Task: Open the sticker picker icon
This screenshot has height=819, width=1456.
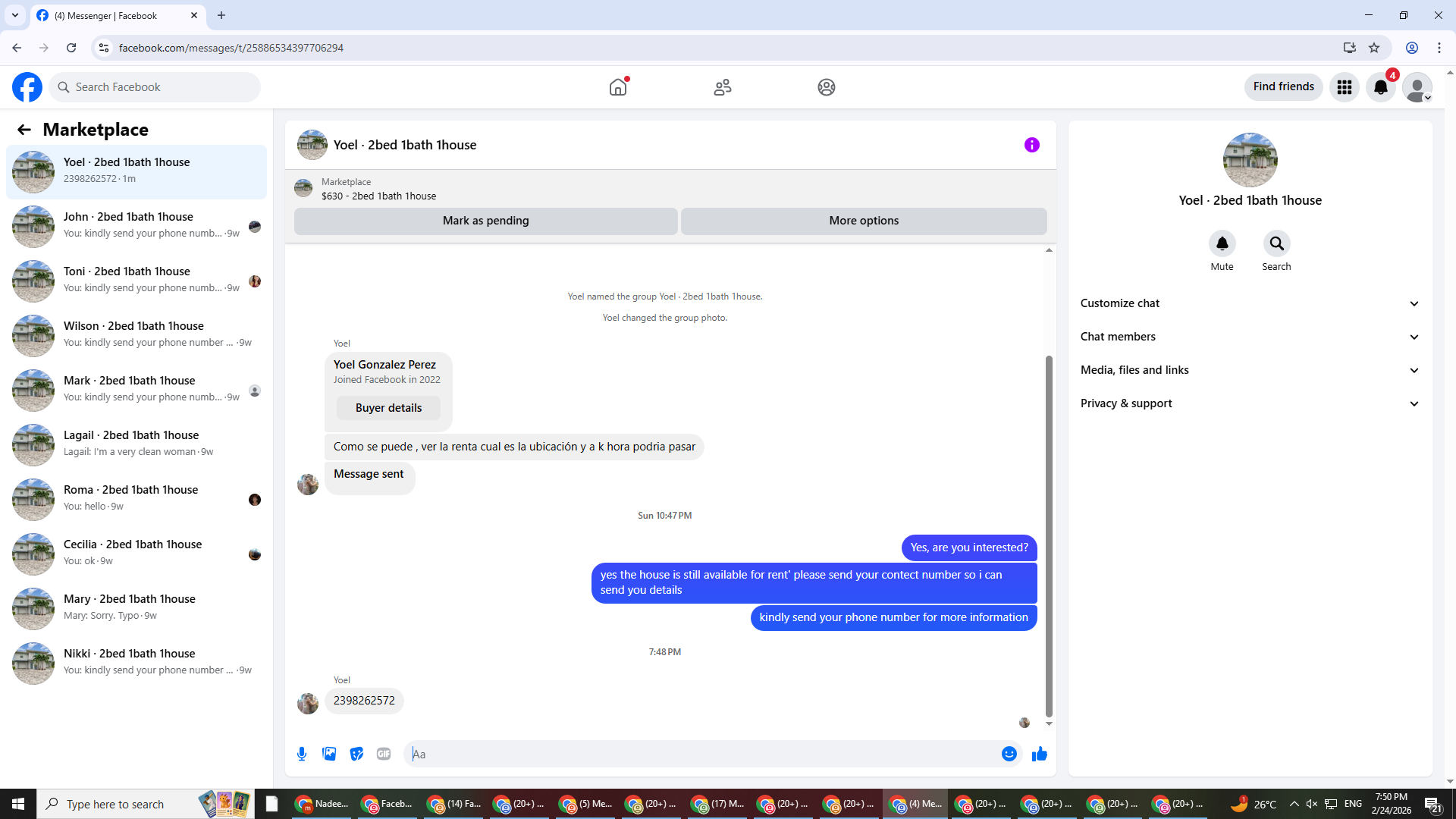Action: click(x=356, y=754)
